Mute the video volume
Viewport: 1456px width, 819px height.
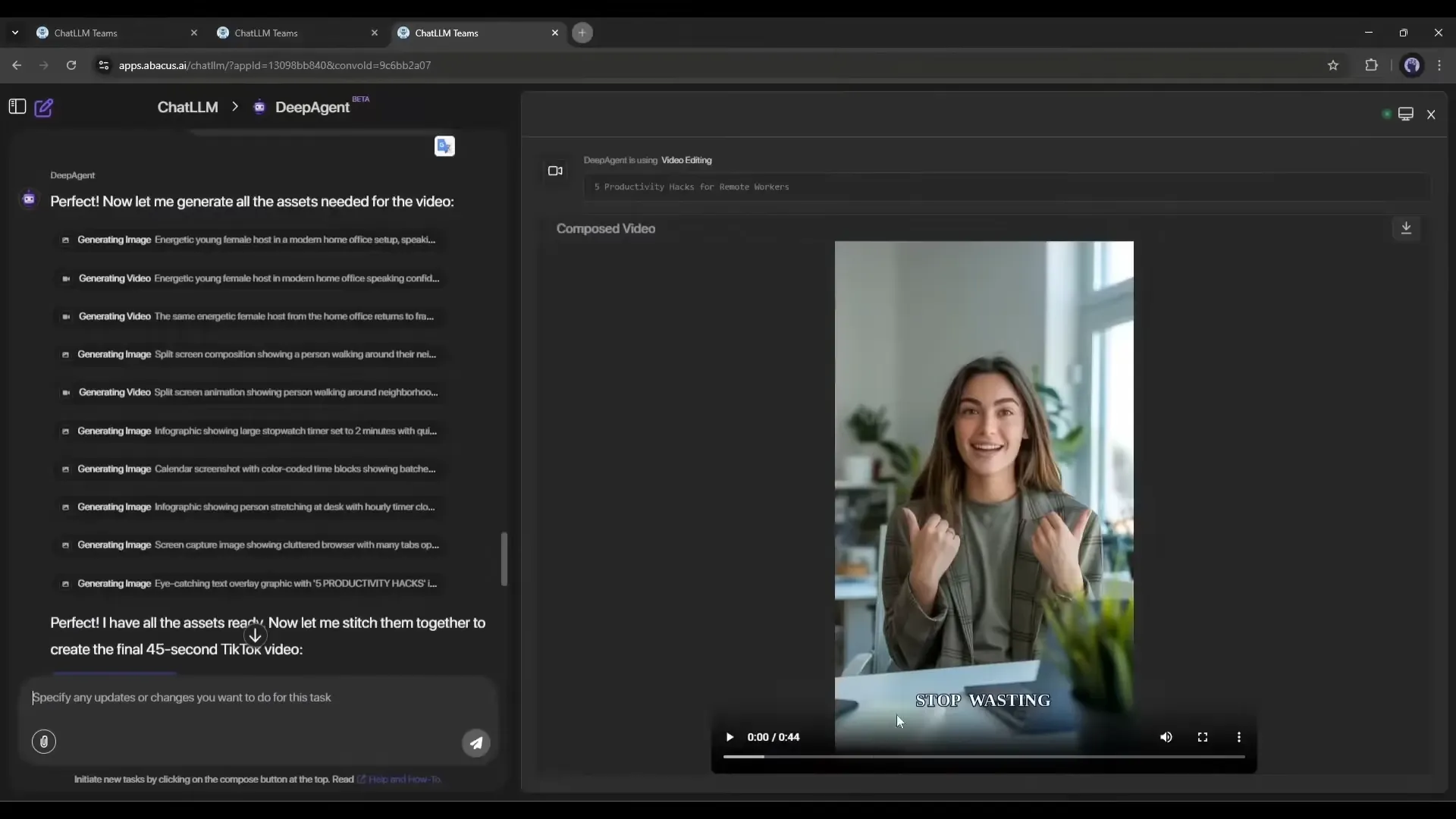tap(1166, 737)
